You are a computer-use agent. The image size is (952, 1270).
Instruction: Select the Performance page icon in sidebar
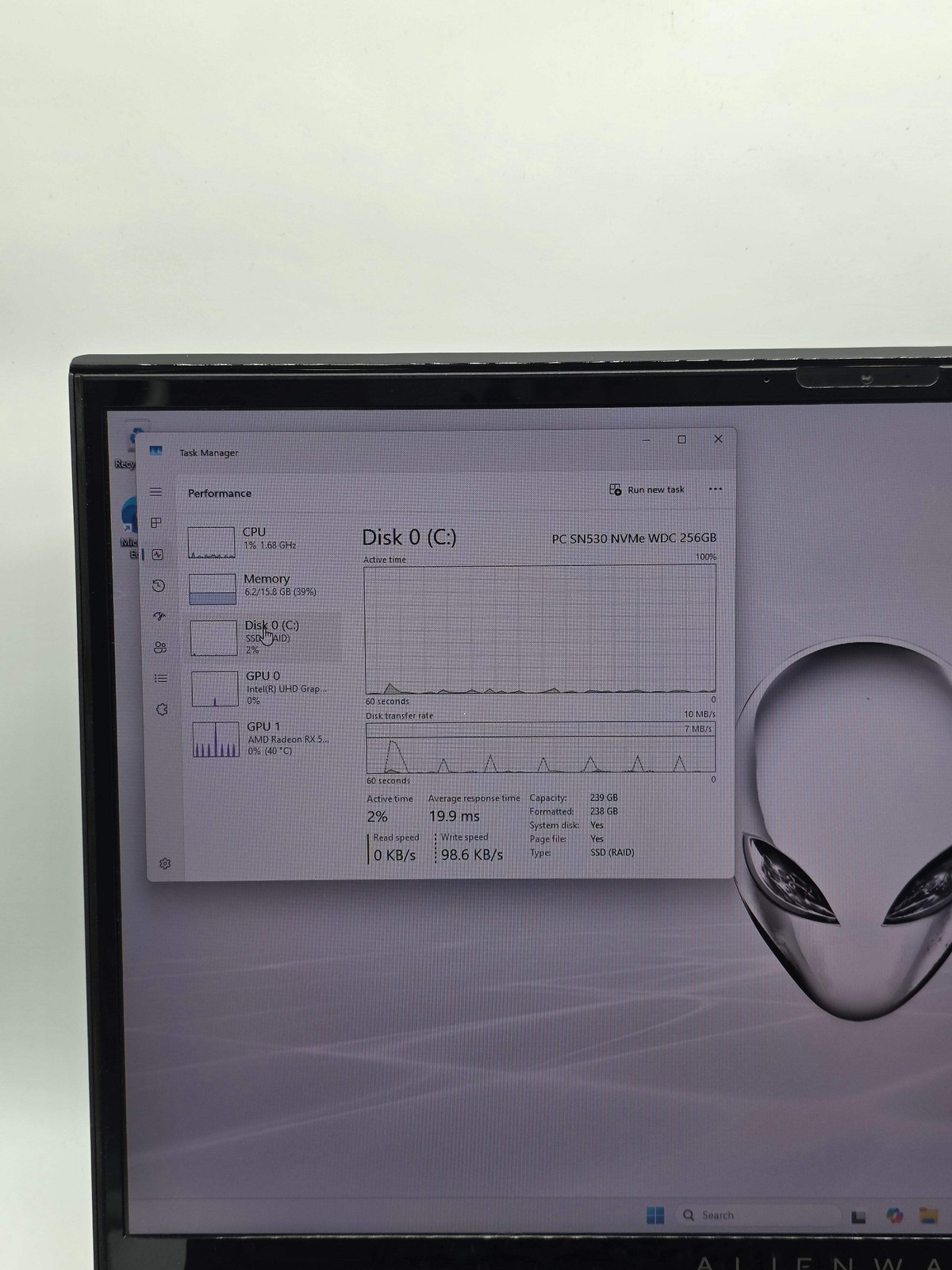point(157,554)
